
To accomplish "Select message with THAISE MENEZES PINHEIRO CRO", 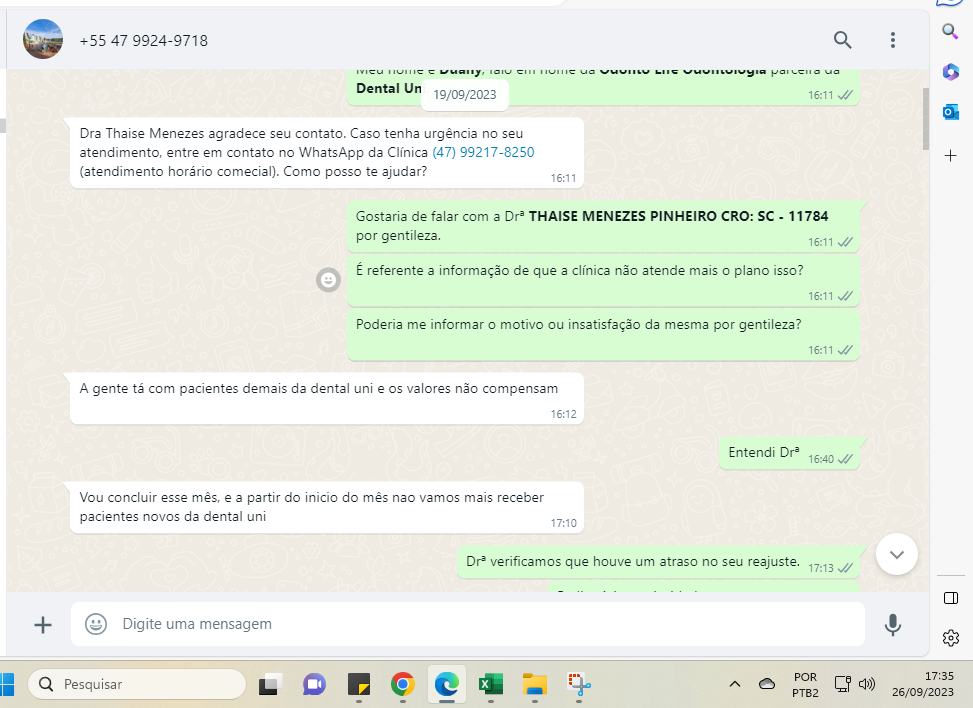I will click(x=603, y=227).
